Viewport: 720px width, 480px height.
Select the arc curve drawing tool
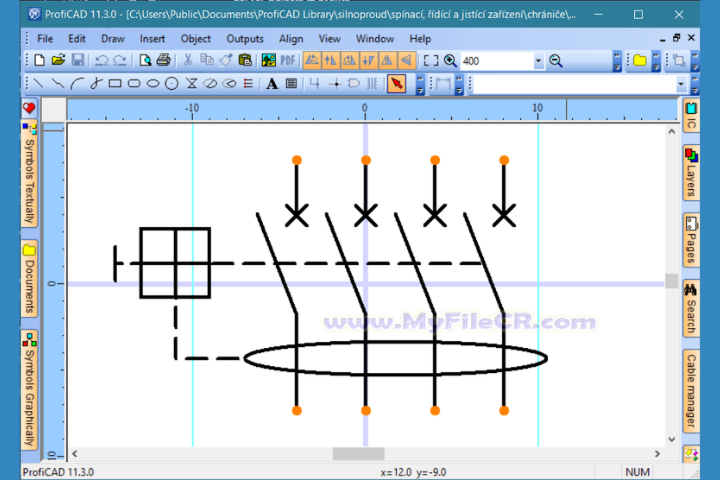77,84
